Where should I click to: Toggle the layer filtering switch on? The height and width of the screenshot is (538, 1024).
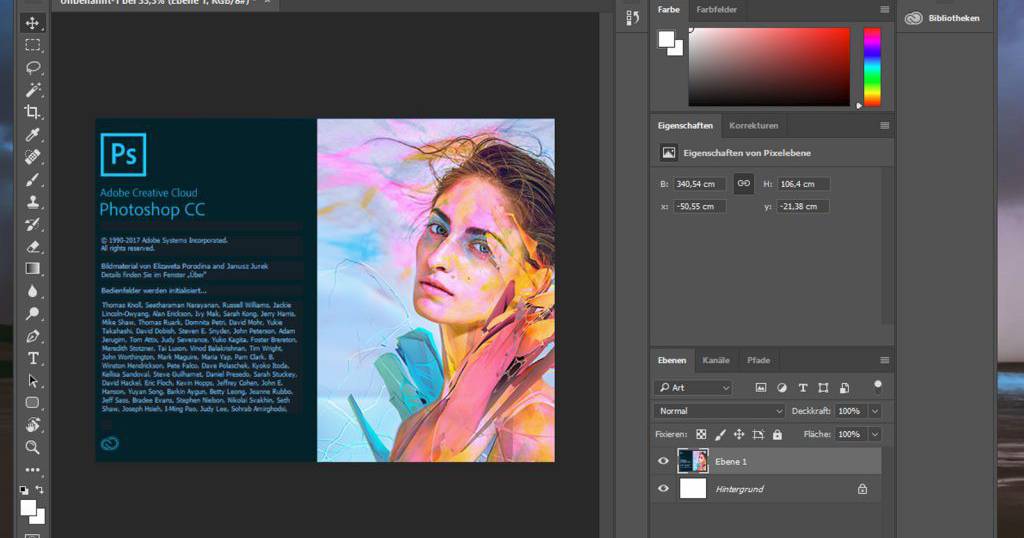coord(878,387)
